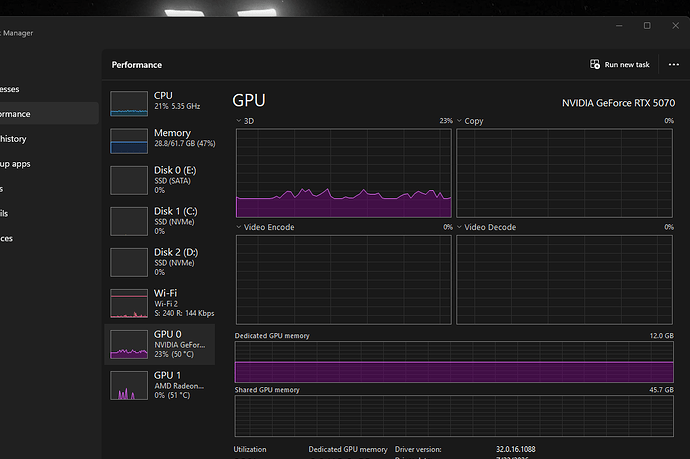Screen dimensions: 690x459
Task: Open Disk 0 (E:) performance entry
Action: [160, 180]
